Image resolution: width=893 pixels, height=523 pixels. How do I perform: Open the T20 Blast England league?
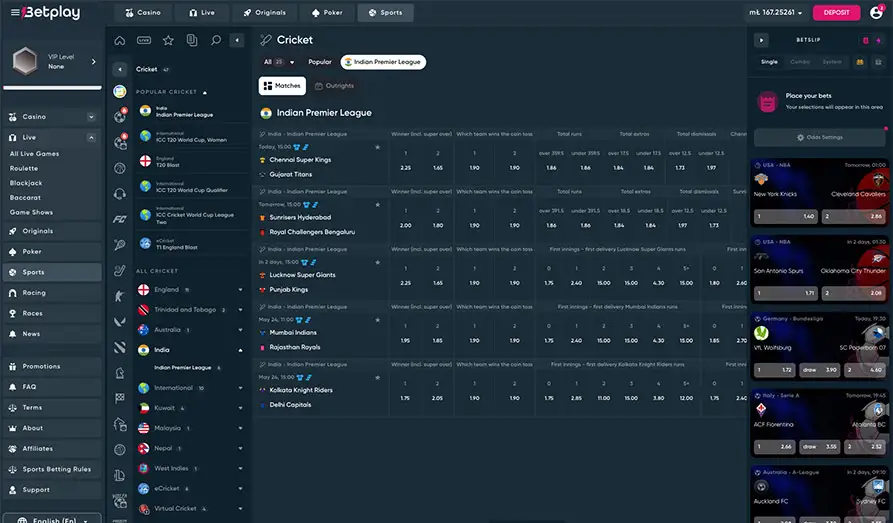[191, 162]
